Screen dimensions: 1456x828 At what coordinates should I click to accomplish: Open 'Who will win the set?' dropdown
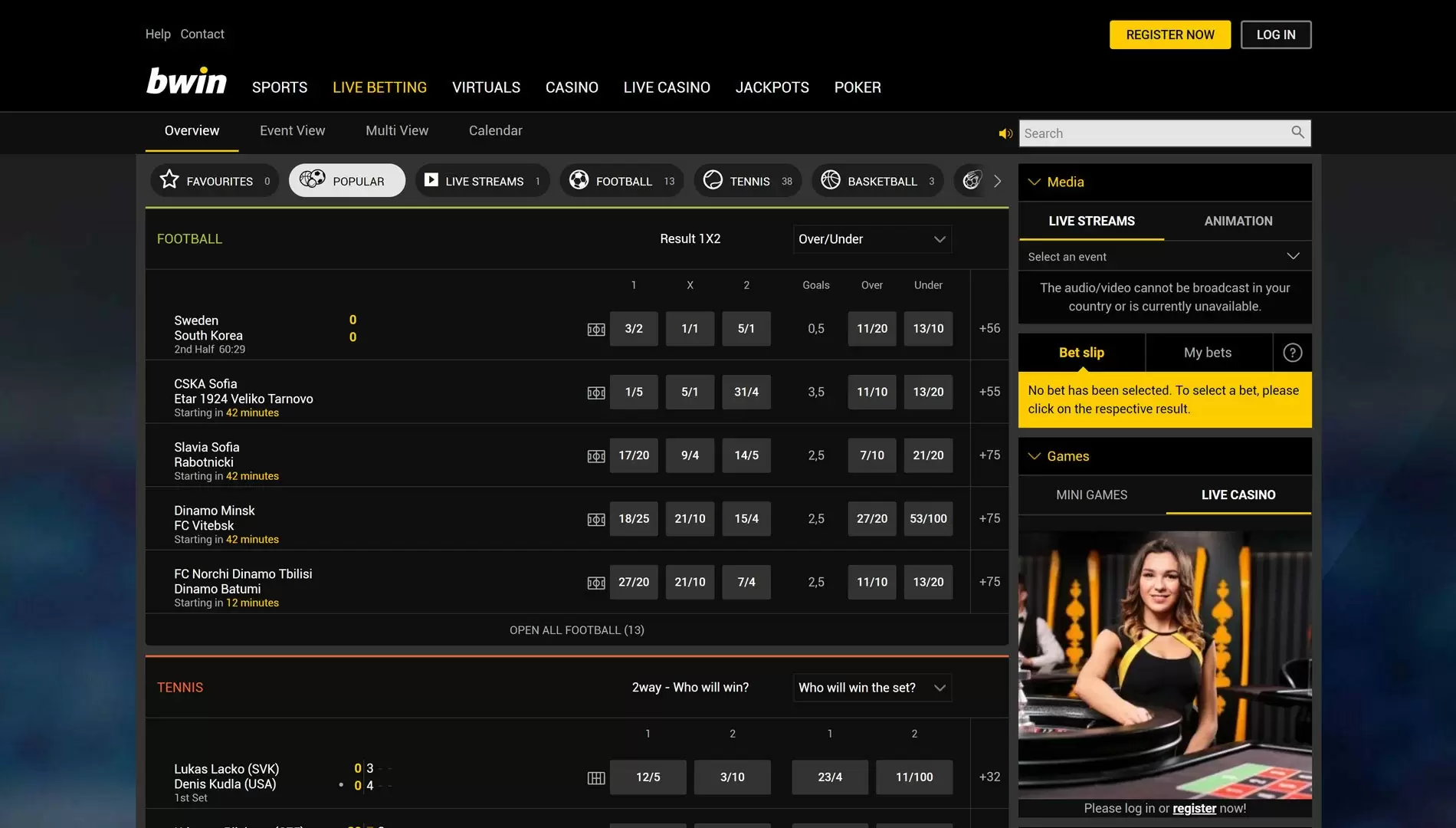pyautogui.click(x=873, y=688)
